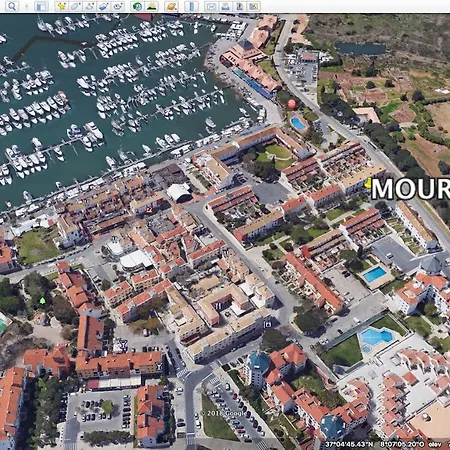
Task: Toggle sunlight across the landscape
Action: [x=152, y=6]
